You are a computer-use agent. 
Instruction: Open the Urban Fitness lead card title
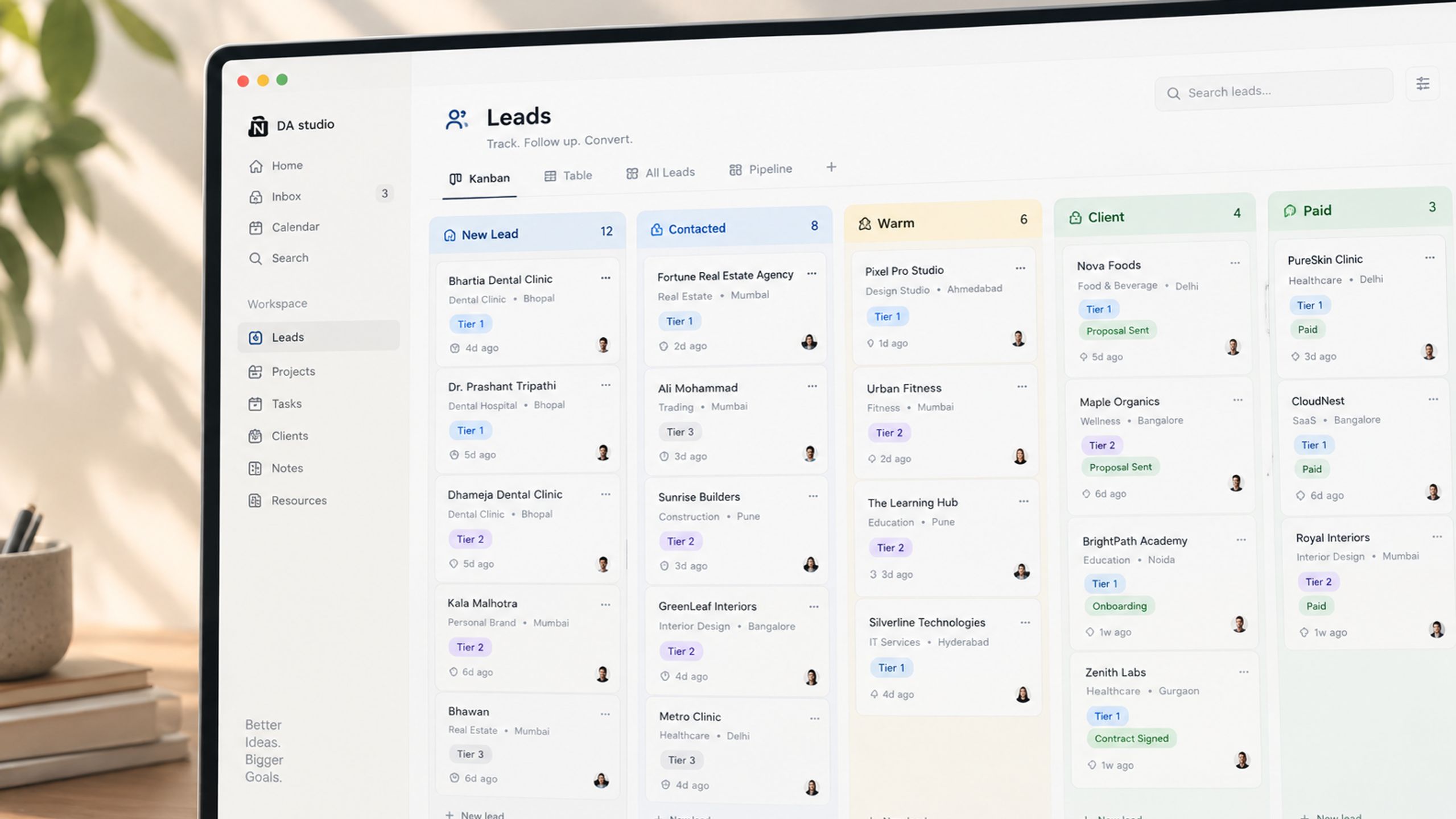904,388
